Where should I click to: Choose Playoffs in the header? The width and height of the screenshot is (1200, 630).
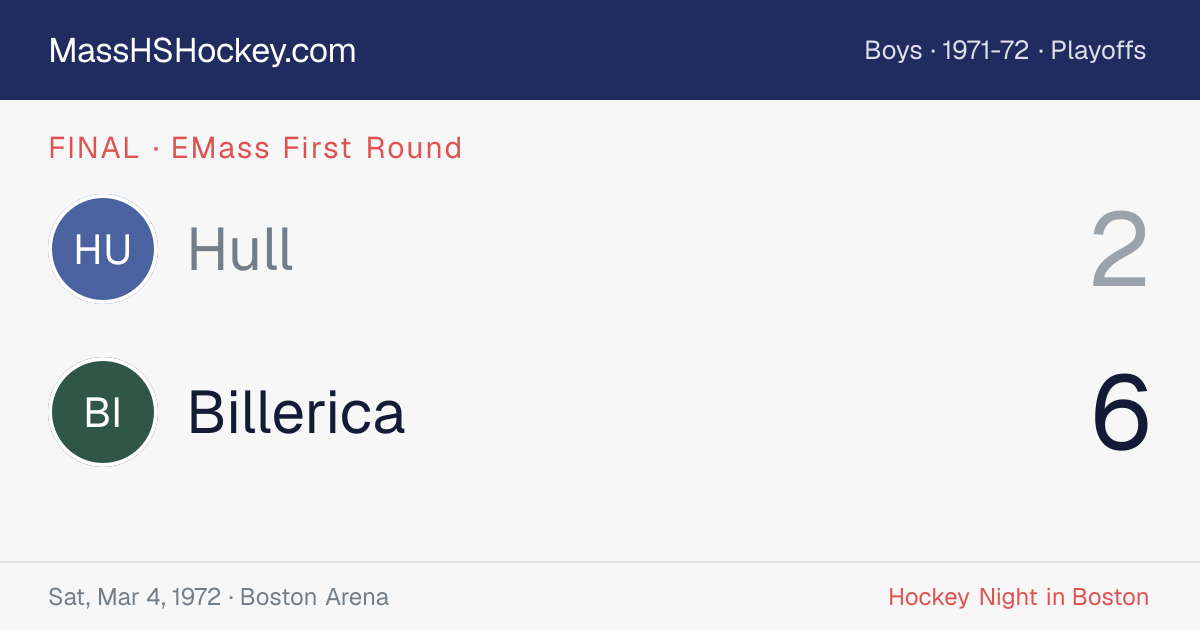tap(1098, 51)
